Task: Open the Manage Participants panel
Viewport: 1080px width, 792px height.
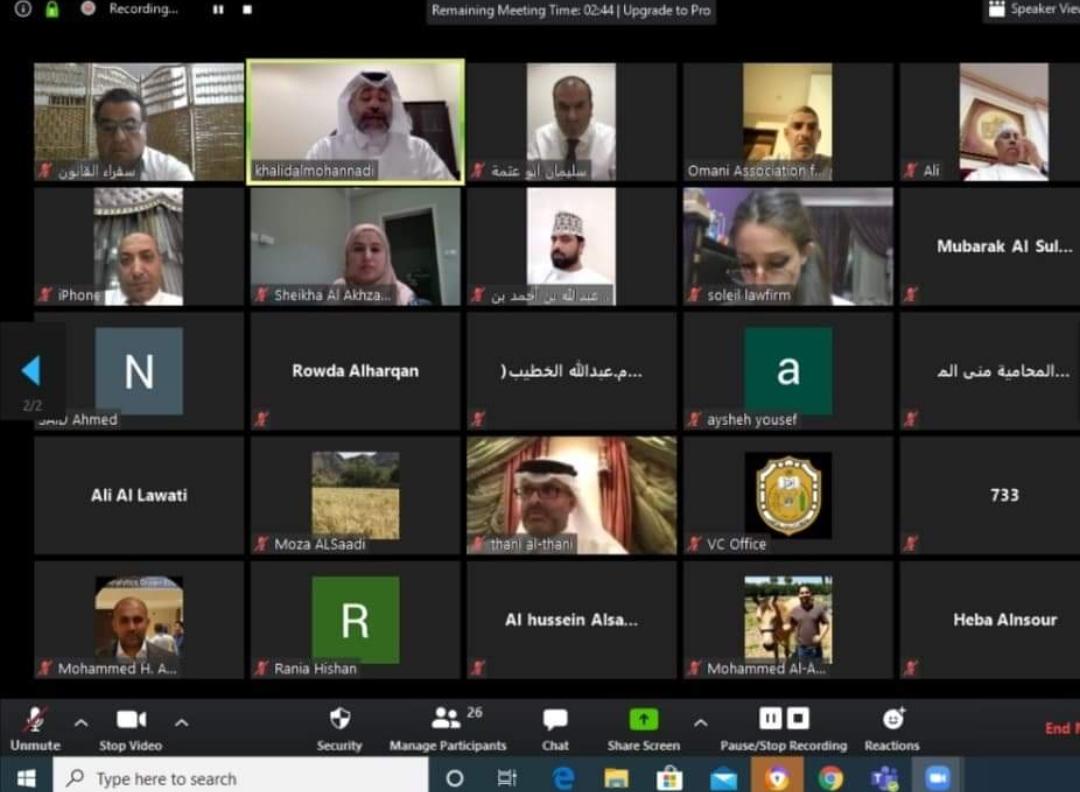Action: point(447,719)
